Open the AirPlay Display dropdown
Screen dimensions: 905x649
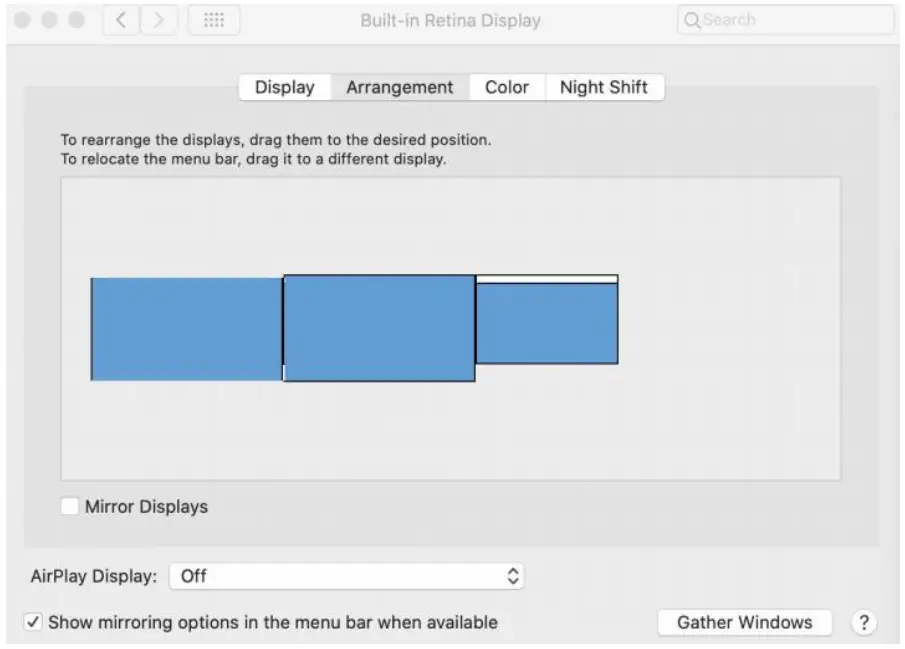[x=347, y=576]
